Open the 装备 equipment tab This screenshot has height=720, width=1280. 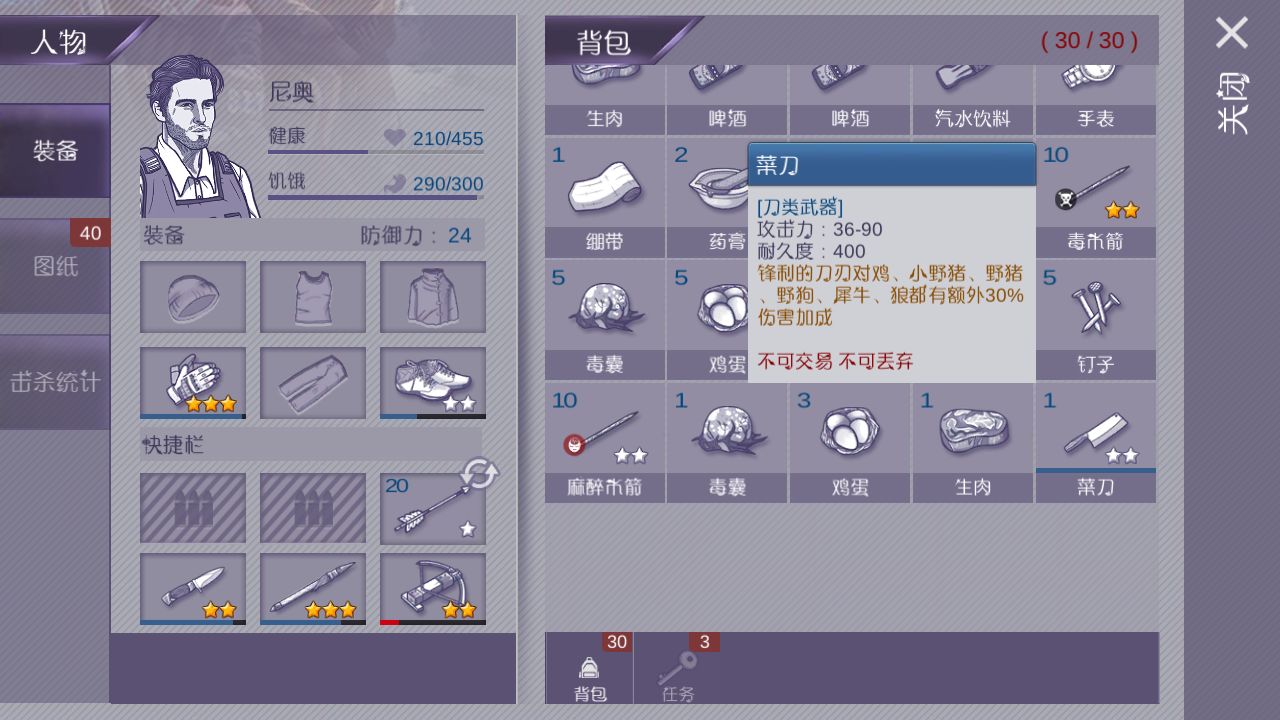(x=55, y=151)
